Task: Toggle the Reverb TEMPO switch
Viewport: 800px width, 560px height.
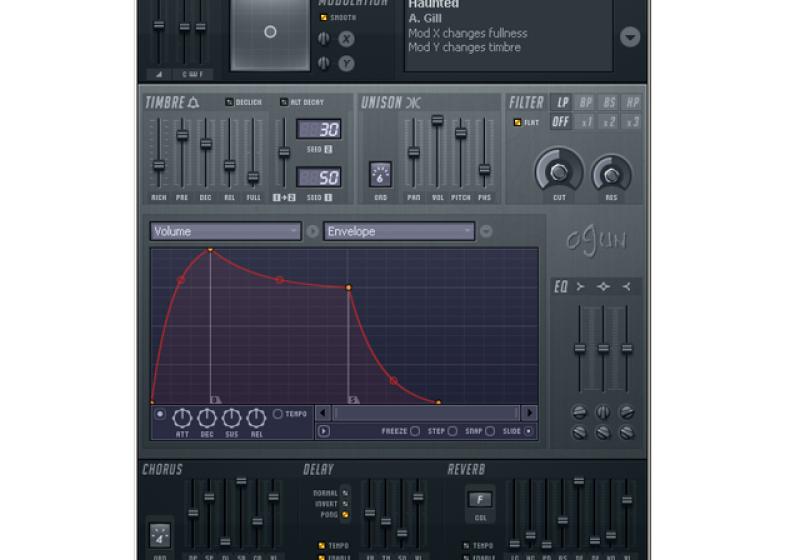Action: pyautogui.click(x=466, y=546)
